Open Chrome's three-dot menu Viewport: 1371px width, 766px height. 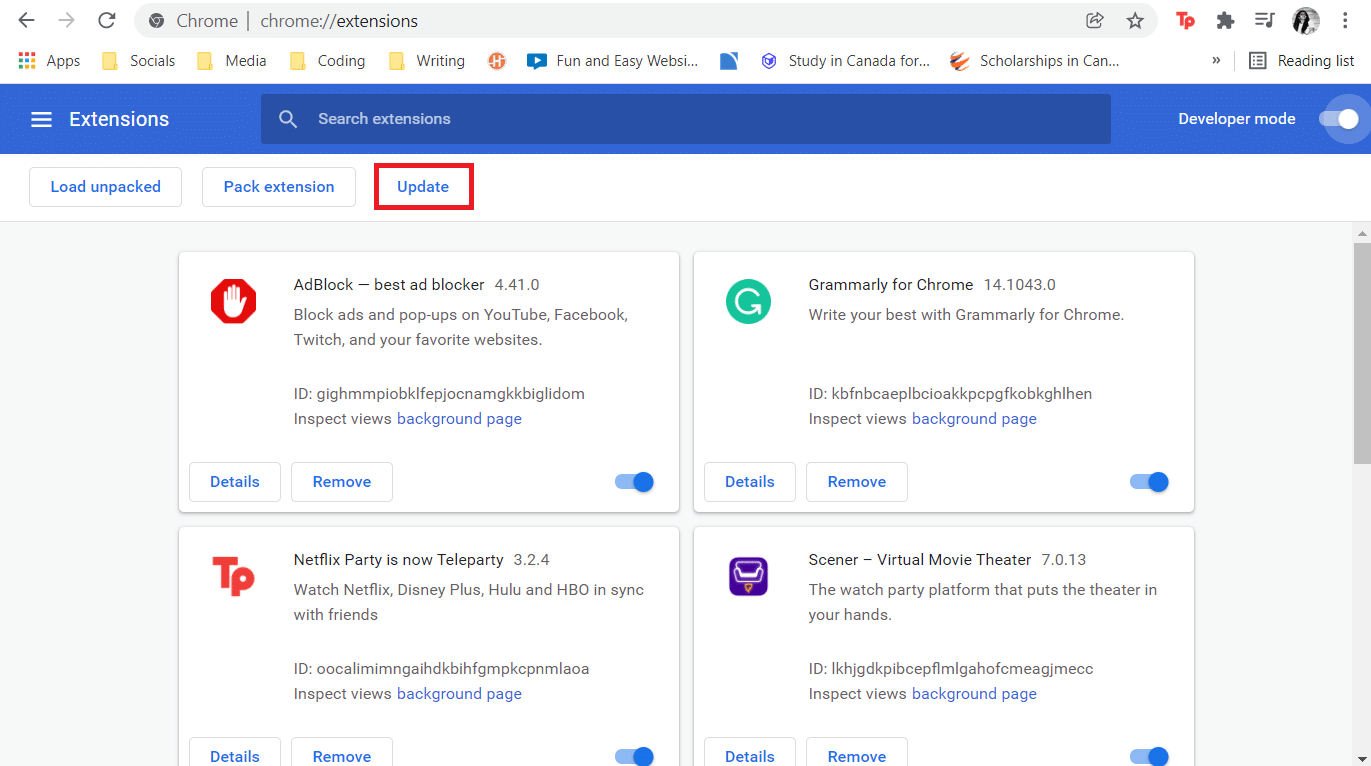(1345, 21)
